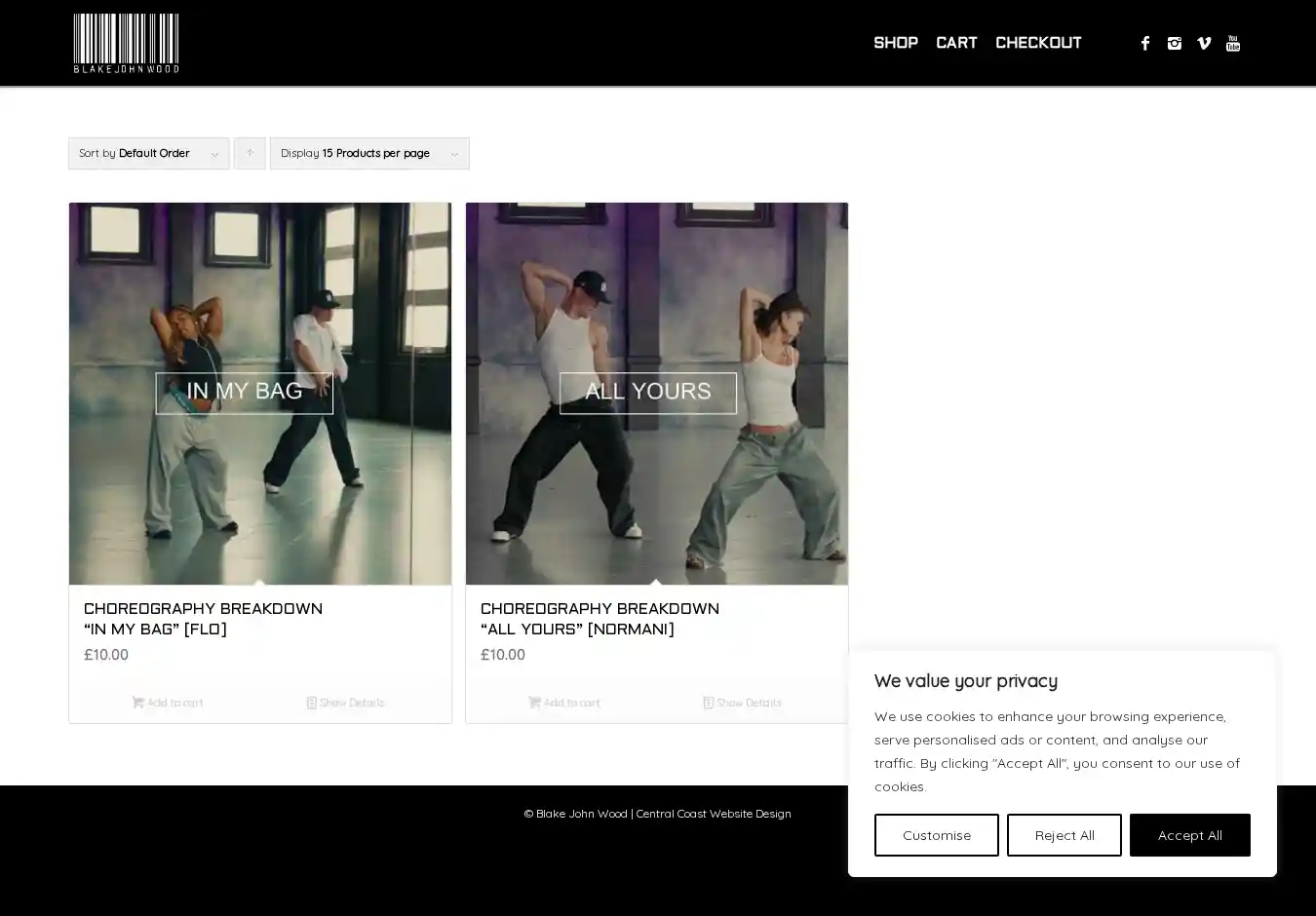
Task: Open Customise cookie preferences
Action: pos(936,835)
